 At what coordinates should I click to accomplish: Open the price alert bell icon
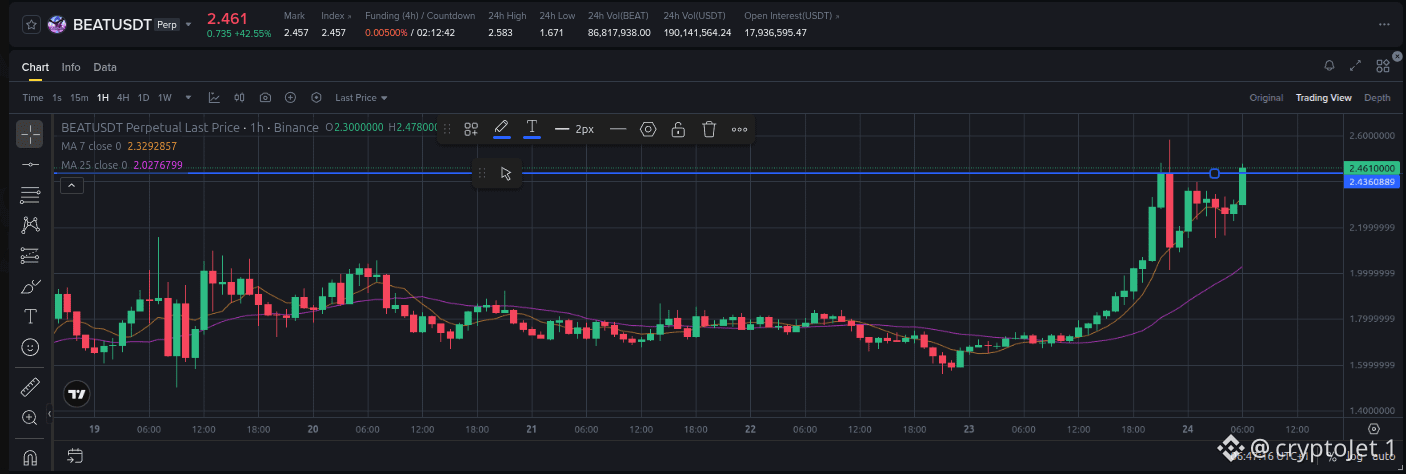tap(1329, 66)
